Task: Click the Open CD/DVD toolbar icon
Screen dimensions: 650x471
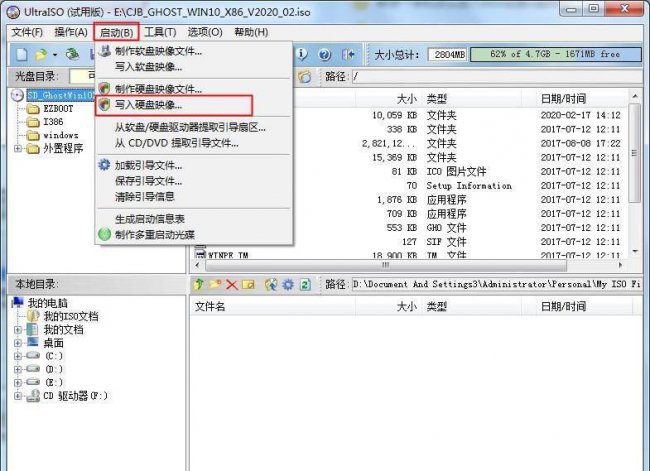Action: coord(73,54)
